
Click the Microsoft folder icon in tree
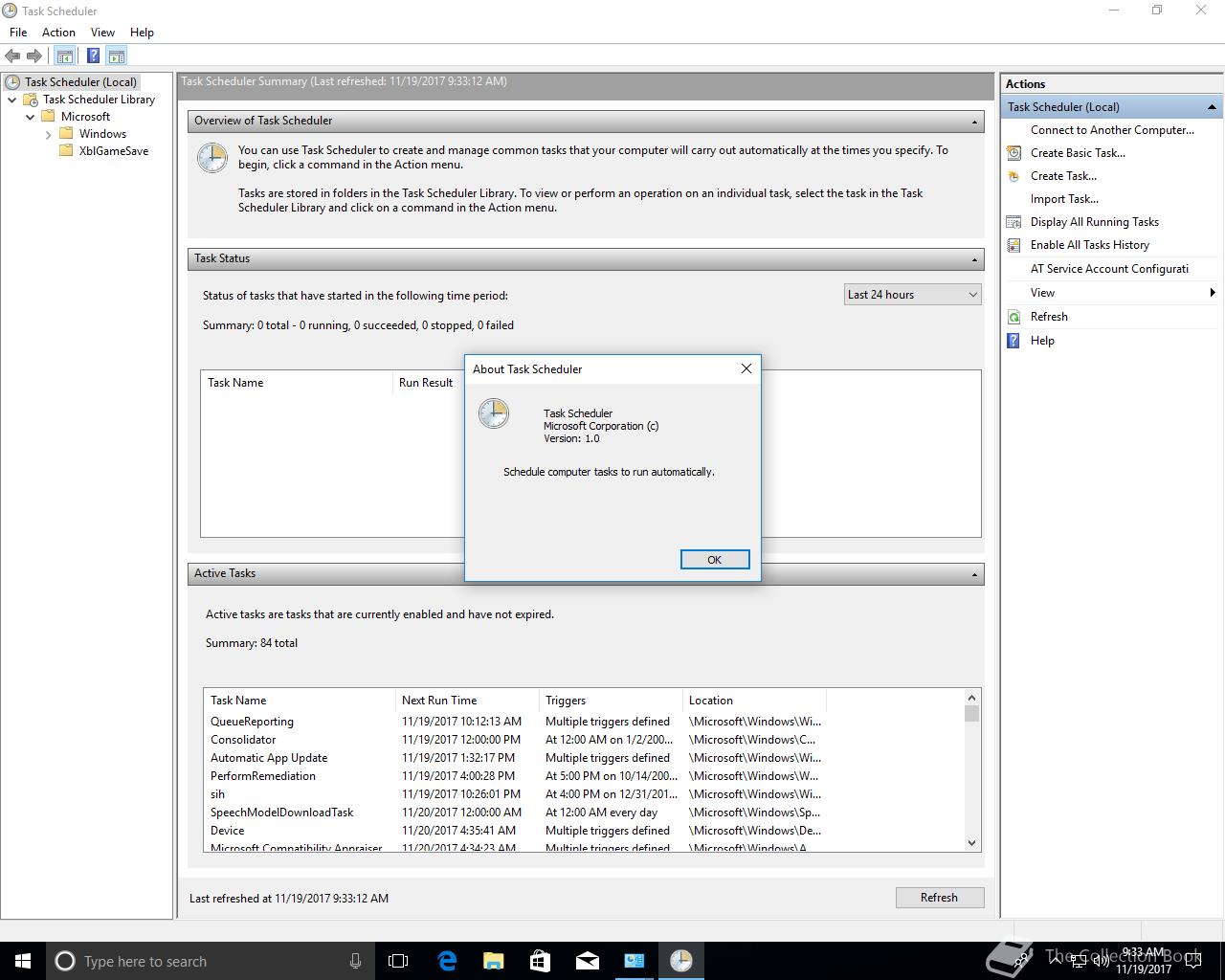[x=48, y=117]
